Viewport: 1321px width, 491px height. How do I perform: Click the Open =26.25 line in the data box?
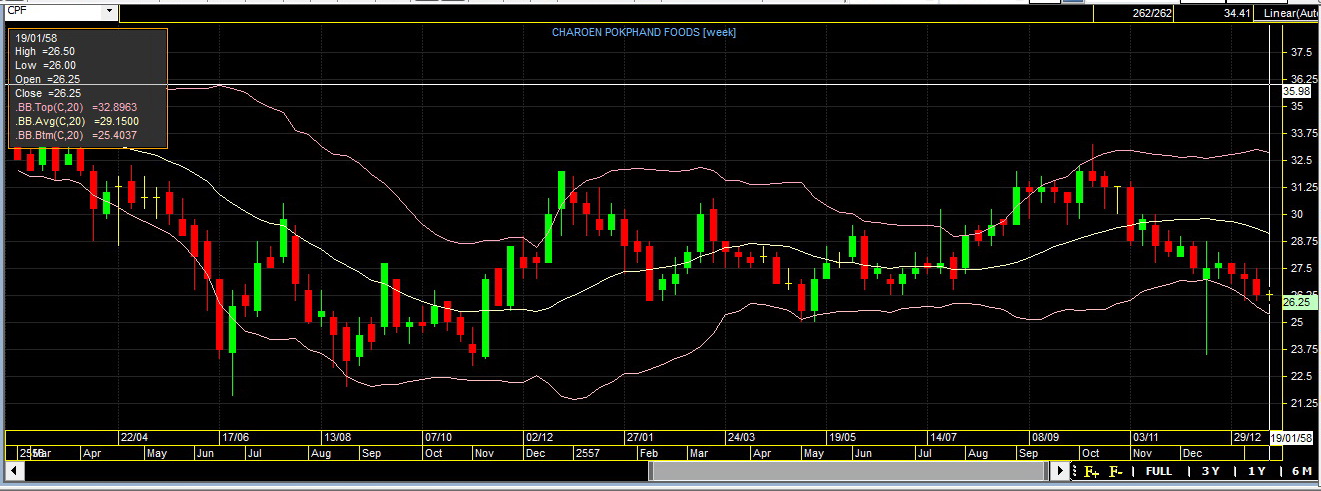click(47, 79)
